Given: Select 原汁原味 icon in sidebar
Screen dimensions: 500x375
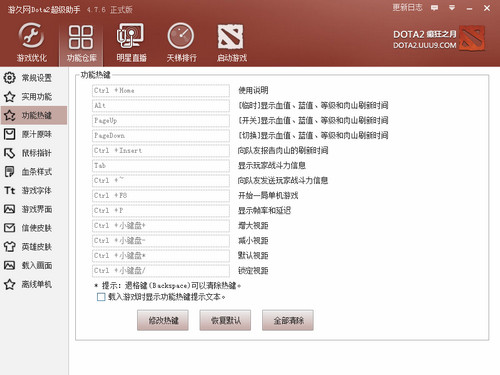Looking at the screenshot, I should pos(9,134).
